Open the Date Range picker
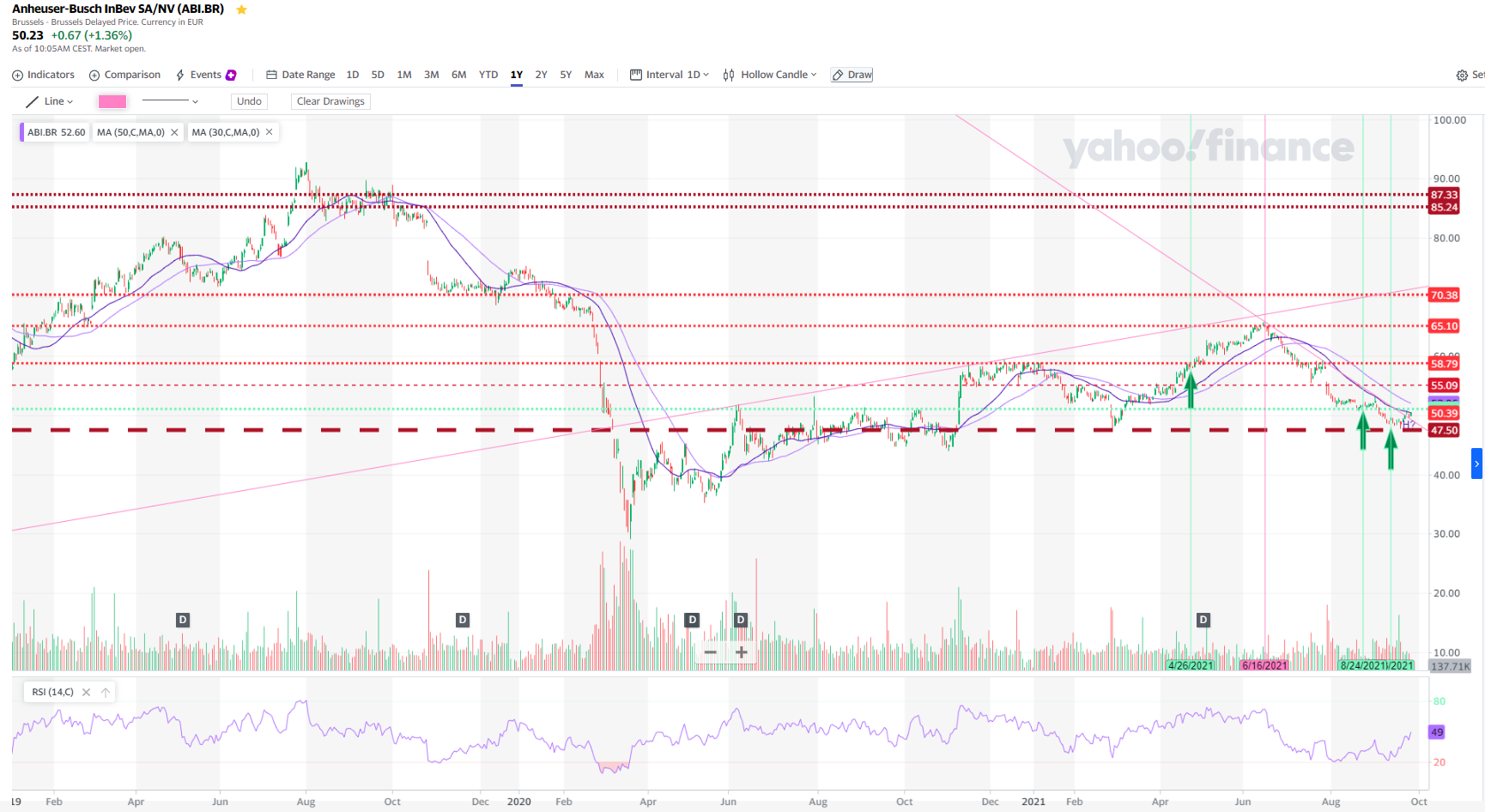This screenshot has height=812, width=1485. click(x=300, y=75)
